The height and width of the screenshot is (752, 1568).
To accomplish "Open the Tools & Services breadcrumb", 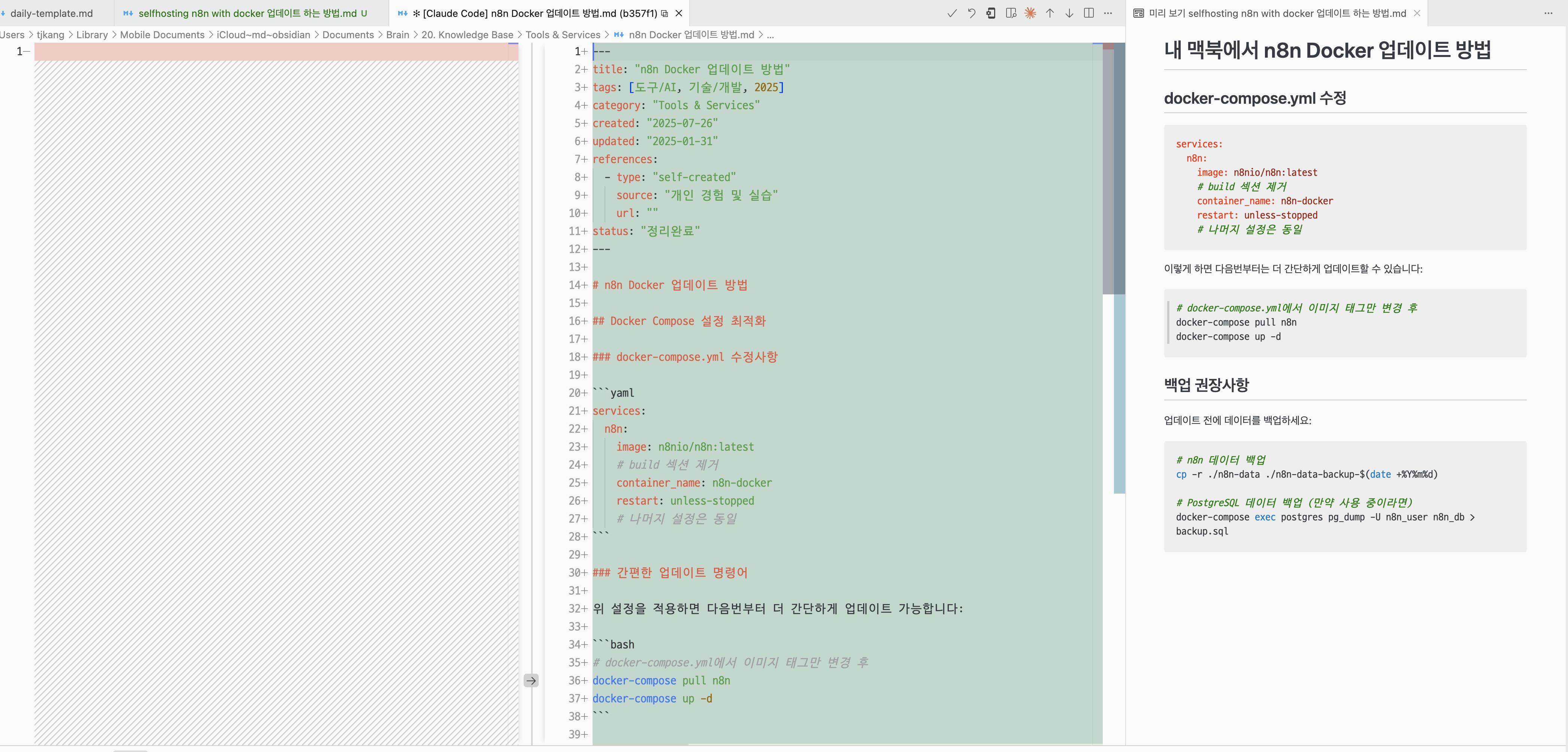I will click(563, 35).
